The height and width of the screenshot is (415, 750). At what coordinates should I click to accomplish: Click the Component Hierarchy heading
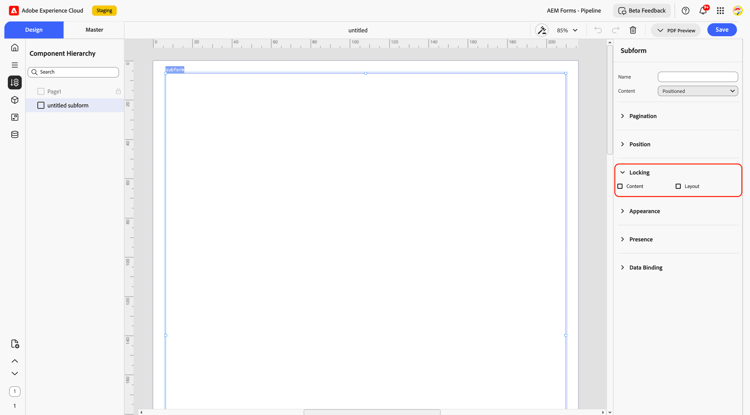click(x=63, y=54)
